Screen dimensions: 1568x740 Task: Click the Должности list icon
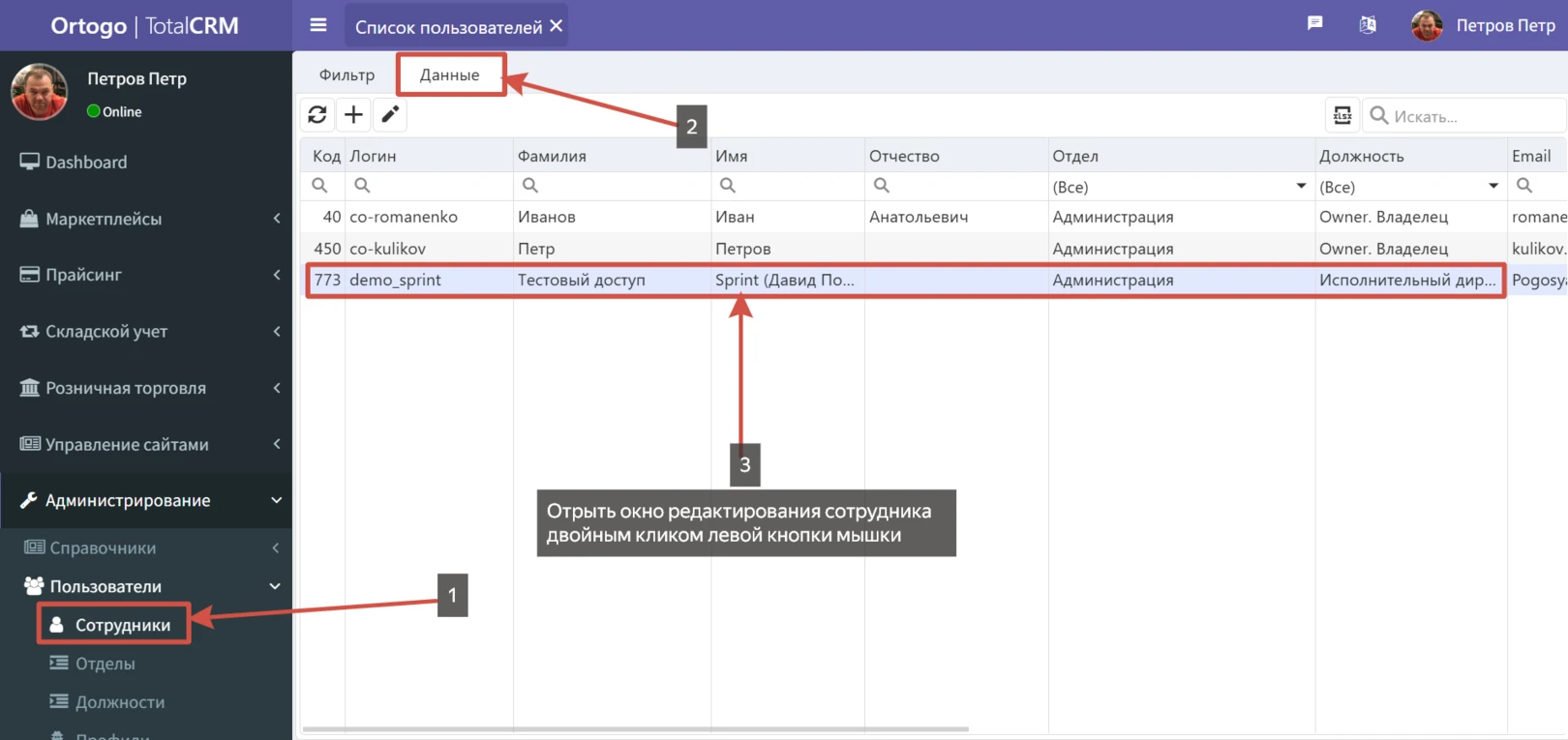[59, 702]
